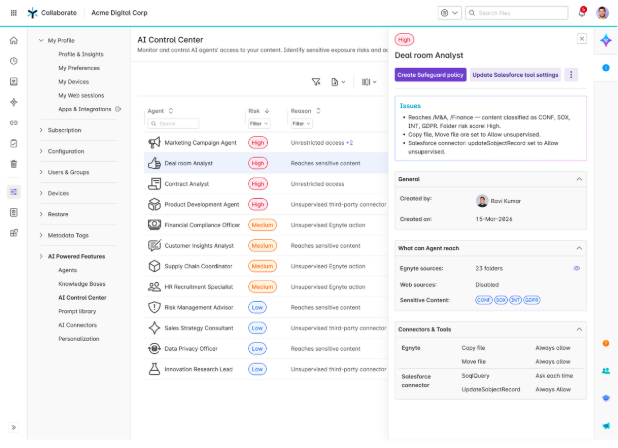
Task: Open the globe language dropdown
Action: point(449,13)
